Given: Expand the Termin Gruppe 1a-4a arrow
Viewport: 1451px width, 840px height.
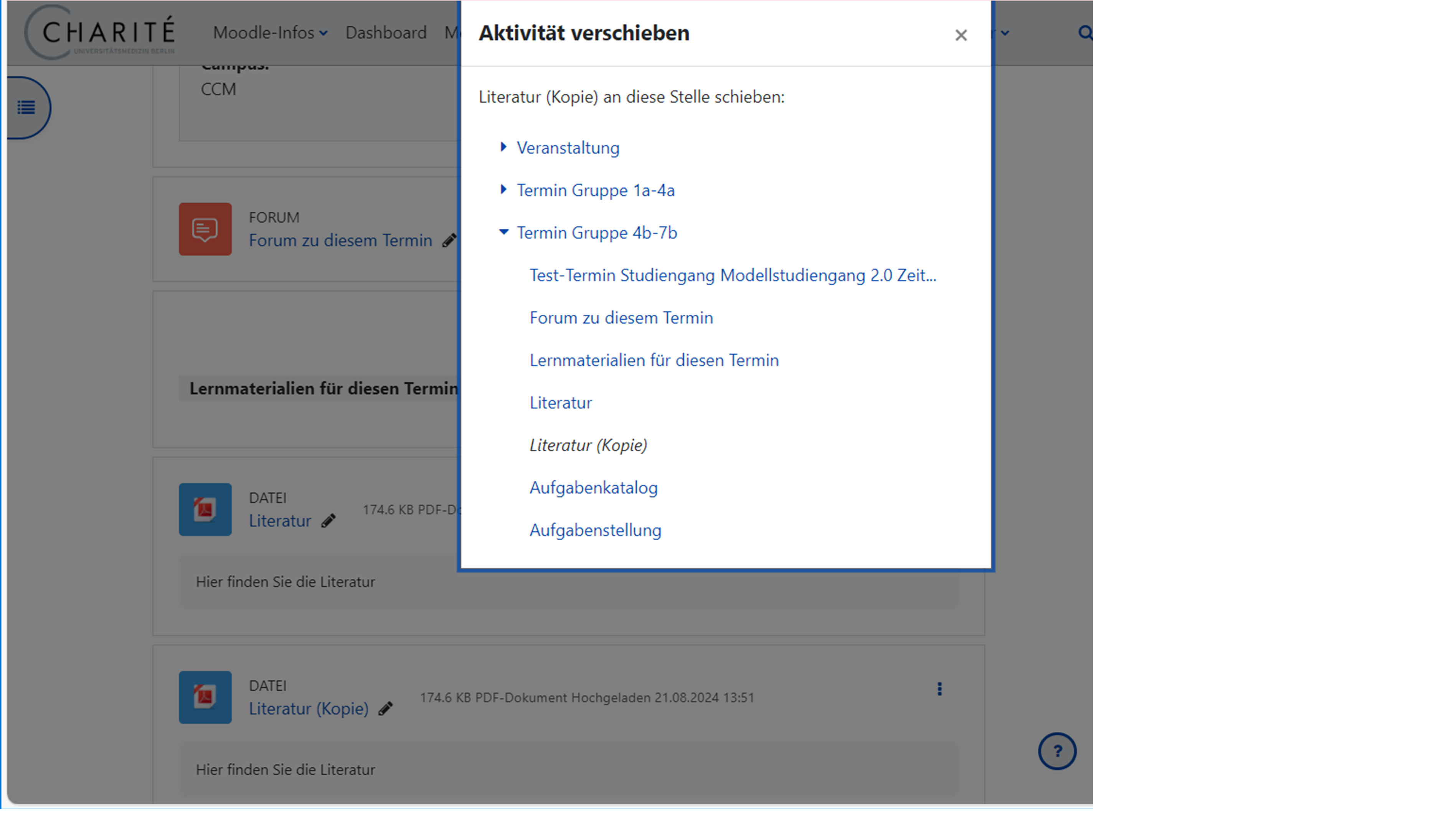Looking at the screenshot, I should (503, 190).
